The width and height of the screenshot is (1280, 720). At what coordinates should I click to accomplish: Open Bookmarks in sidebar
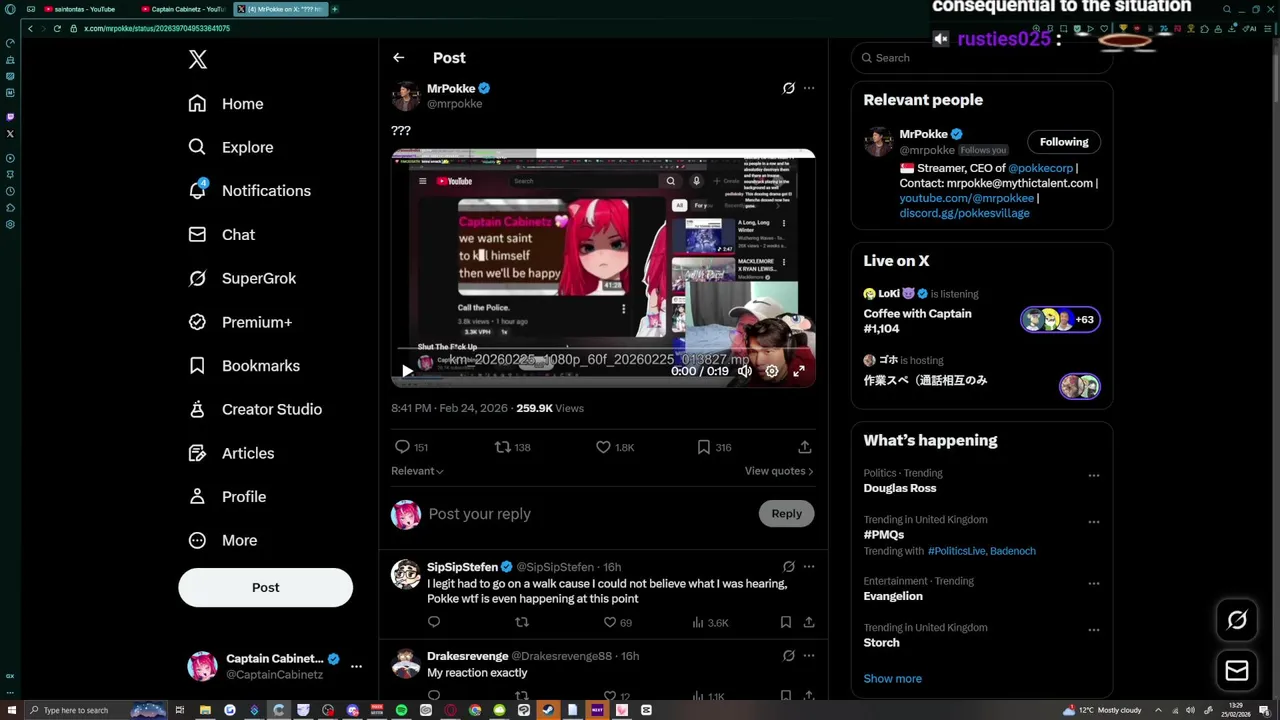pos(244,366)
